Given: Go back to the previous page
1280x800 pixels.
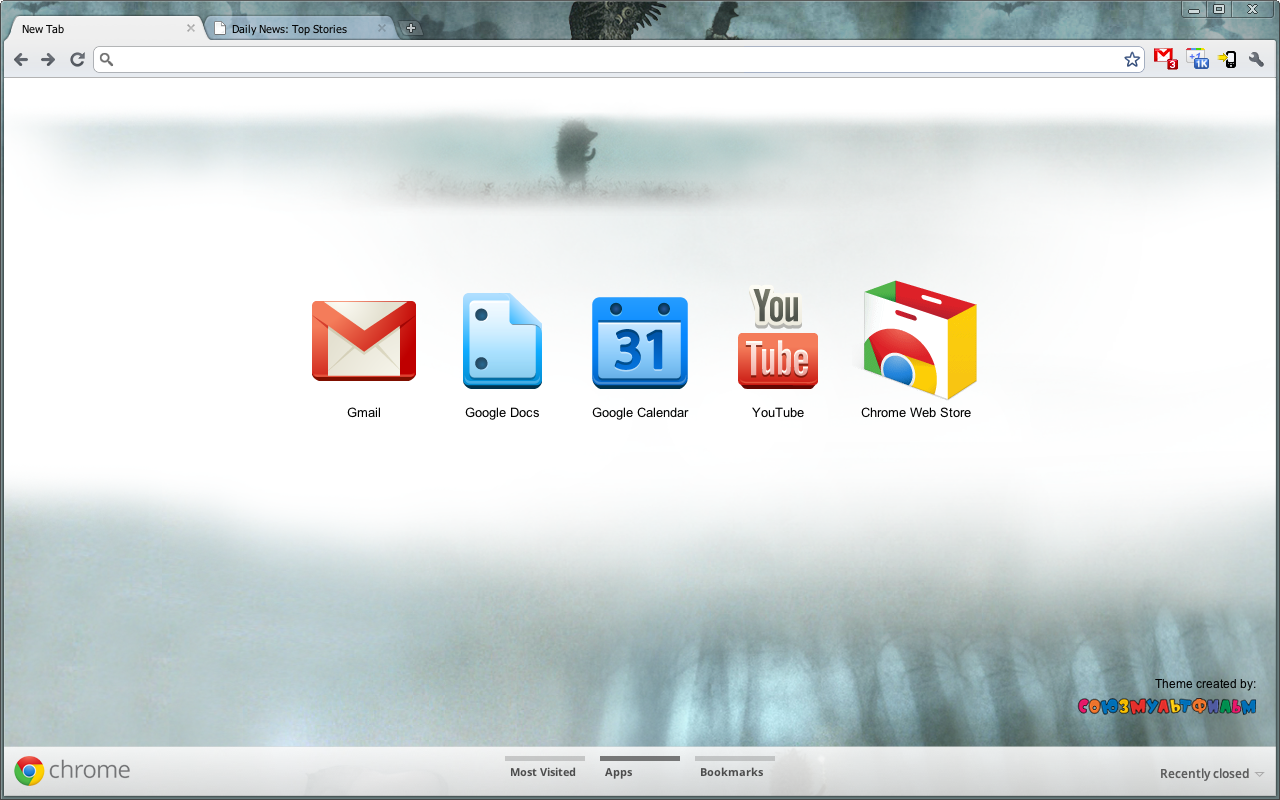Looking at the screenshot, I should pyautogui.click(x=21, y=60).
